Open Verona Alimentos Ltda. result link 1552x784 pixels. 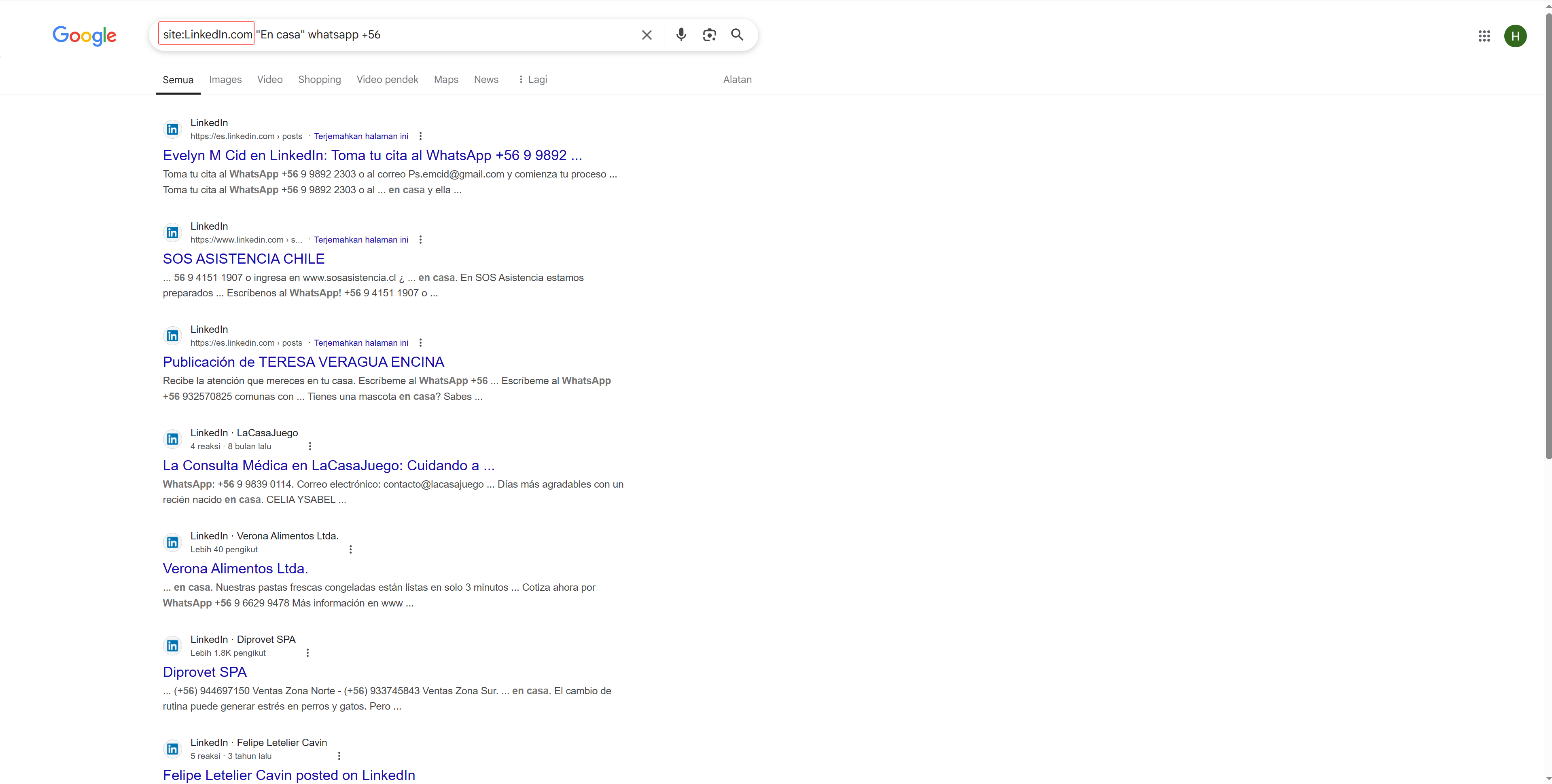click(x=235, y=568)
